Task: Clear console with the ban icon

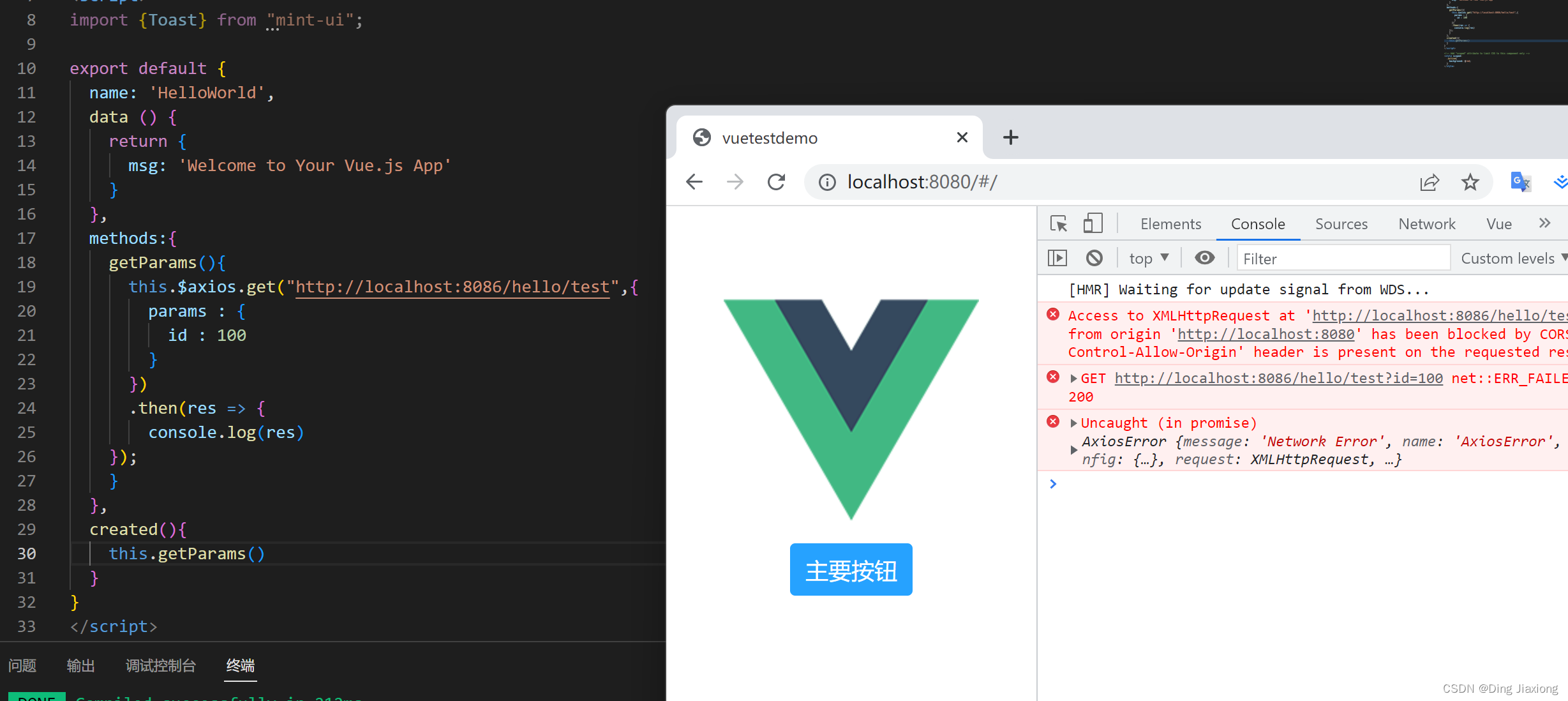Action: tap(1094, 258)
